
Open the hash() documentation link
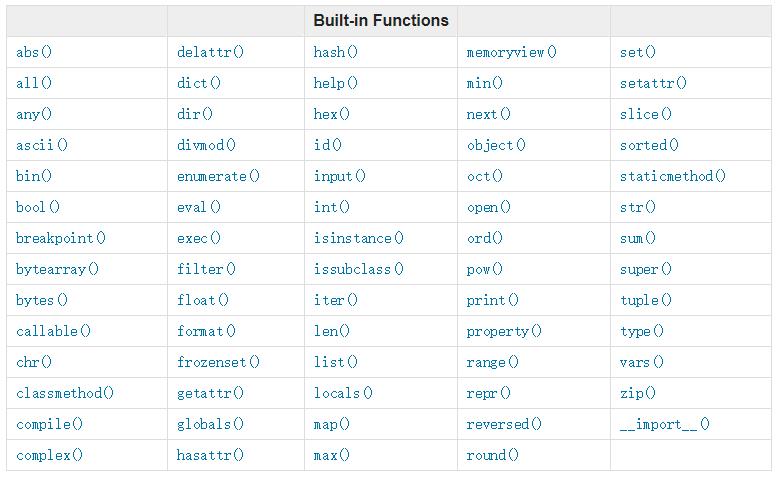click(x=335, y=52)
